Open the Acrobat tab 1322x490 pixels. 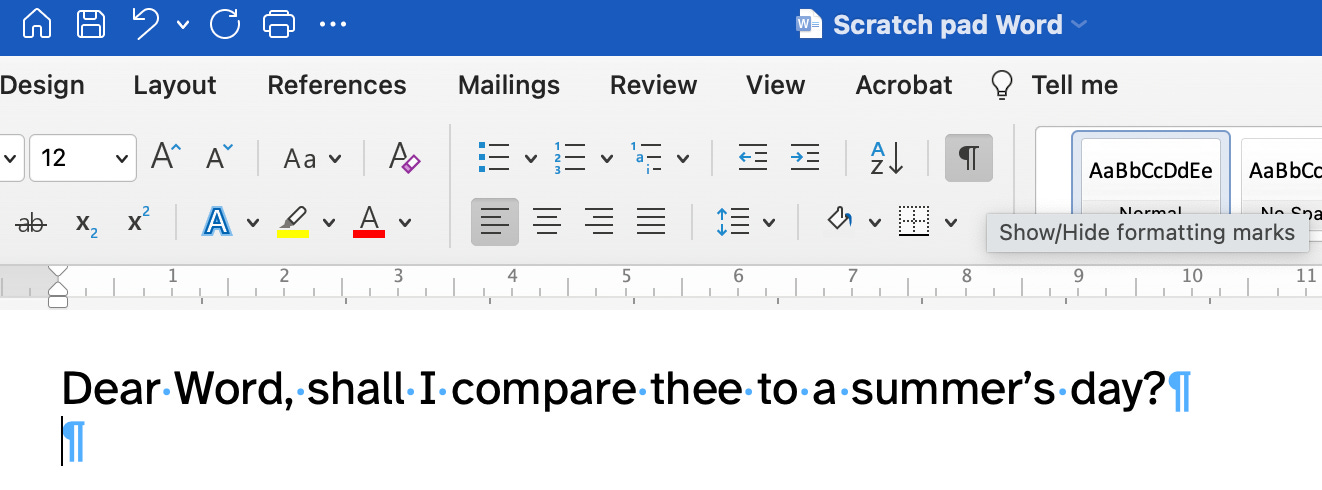(904, 86)
